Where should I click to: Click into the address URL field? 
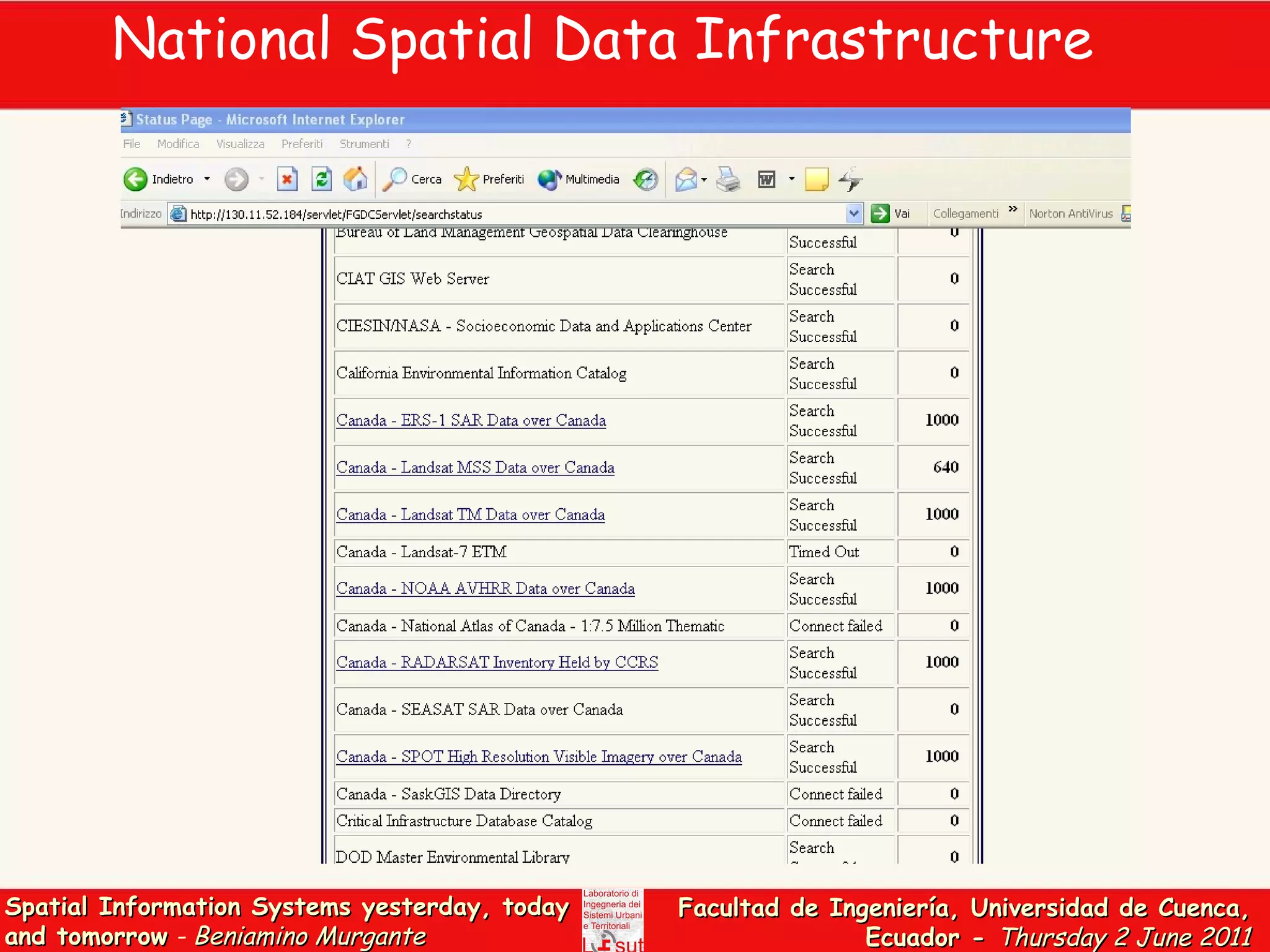pyautogui.click(x=515, y=214)
